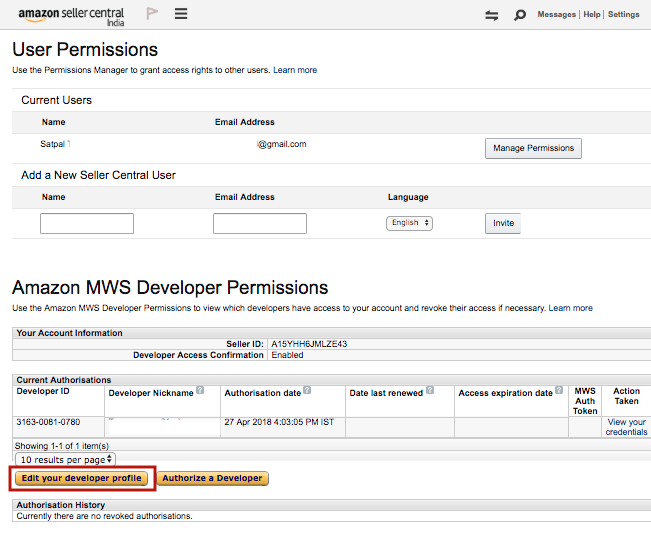Open the hamburger menu icon
The height and width of the screenshot is (534, 651).
point(181,14)
